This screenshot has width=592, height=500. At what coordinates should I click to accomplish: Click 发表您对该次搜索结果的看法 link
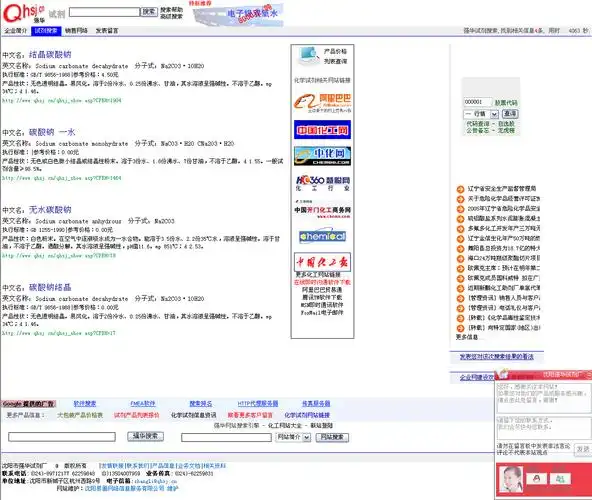pyautogui.click(x=496, y=356)
